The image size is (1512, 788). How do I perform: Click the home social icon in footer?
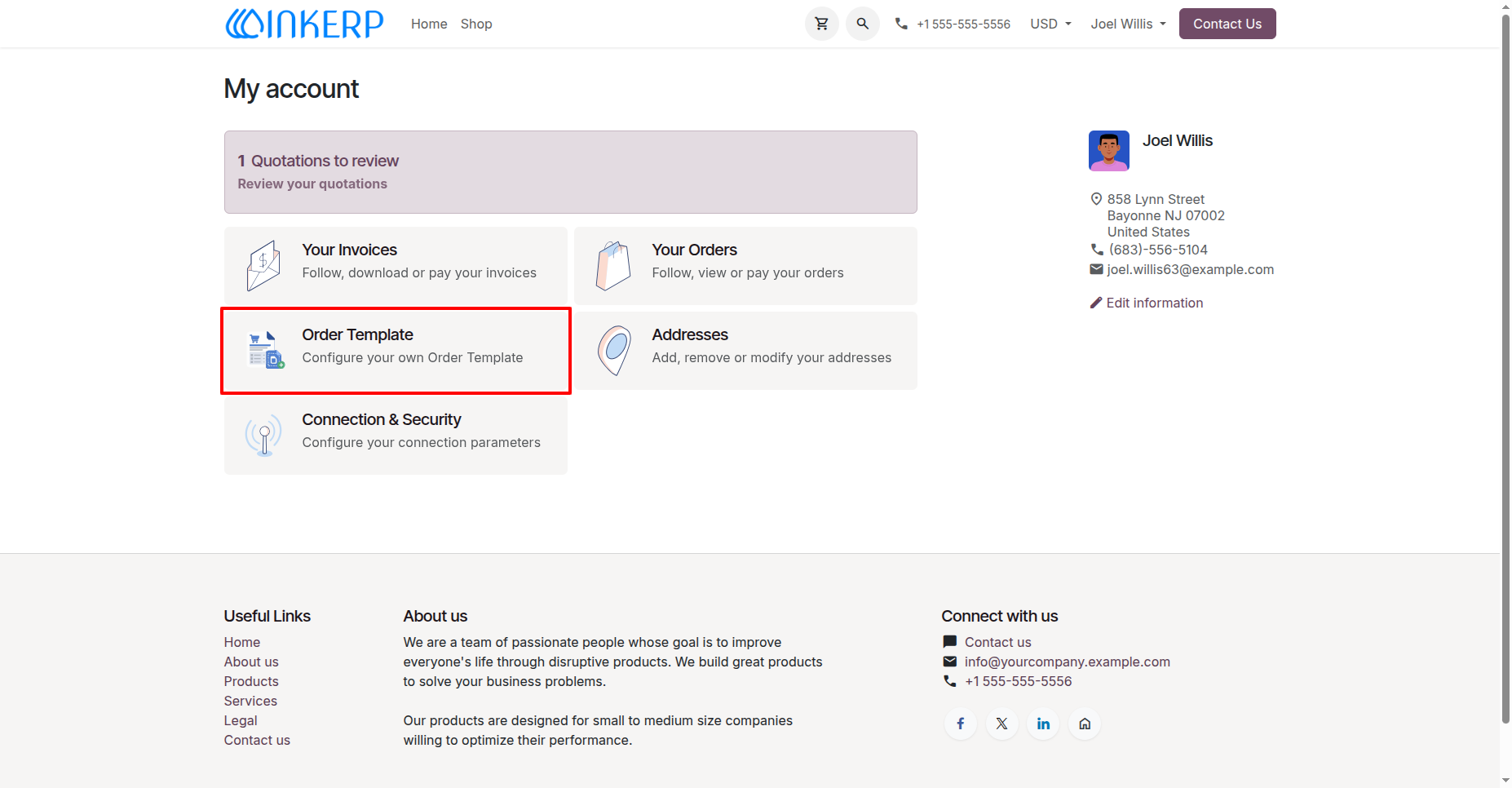click(1085, 724)
